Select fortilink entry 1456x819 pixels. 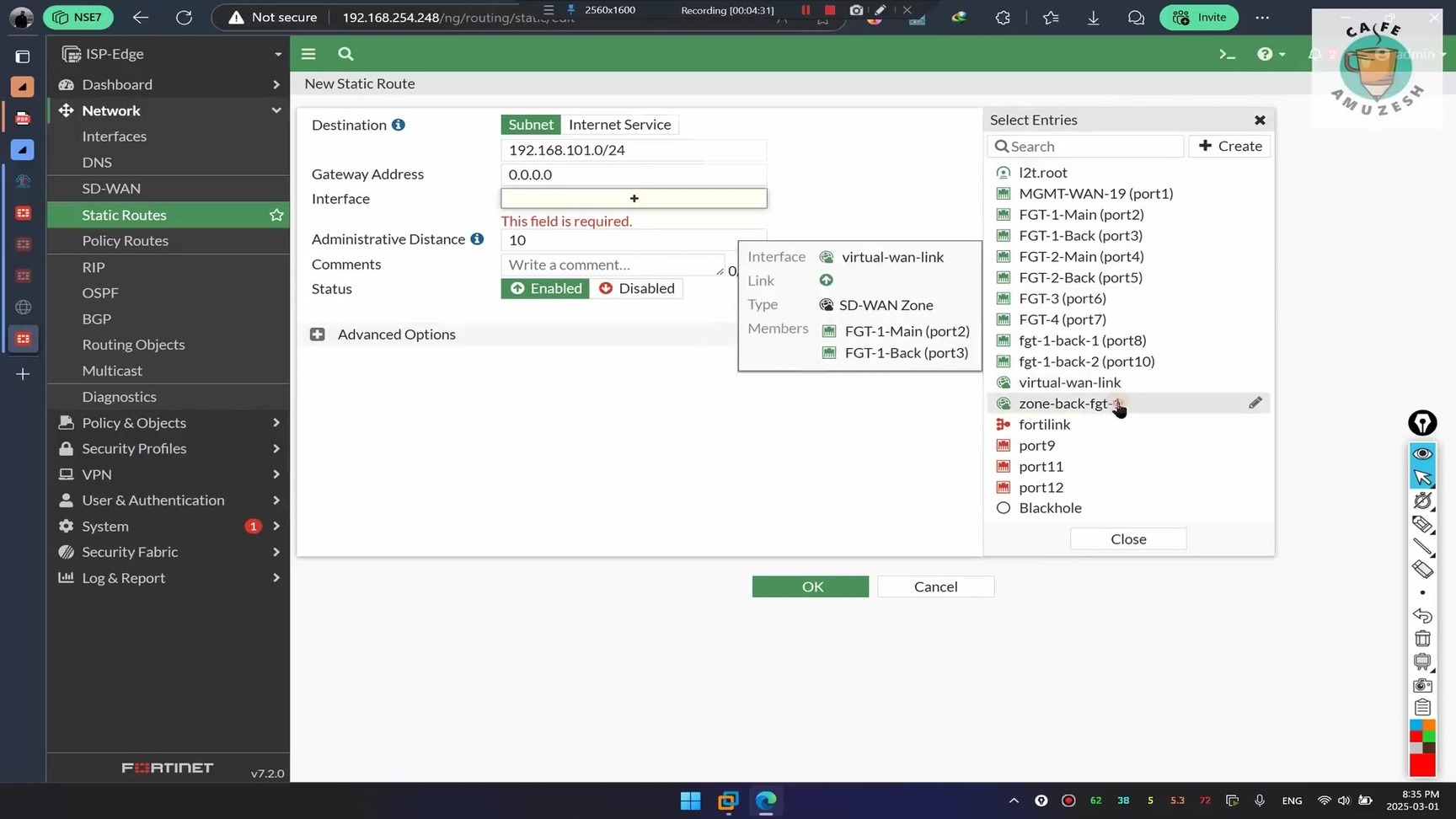[1128, 425]
